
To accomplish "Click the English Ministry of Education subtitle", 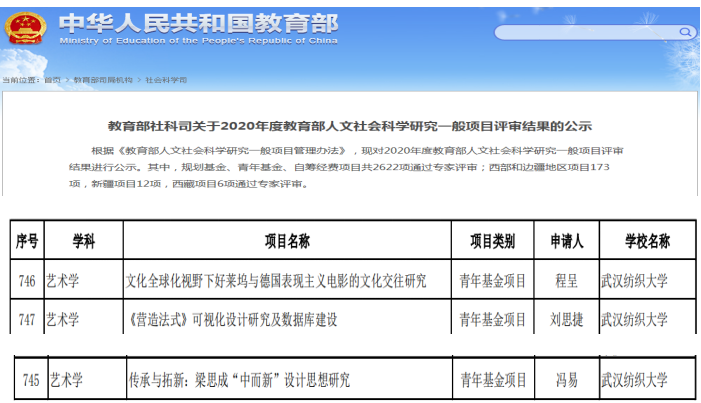I will point(198,42).
